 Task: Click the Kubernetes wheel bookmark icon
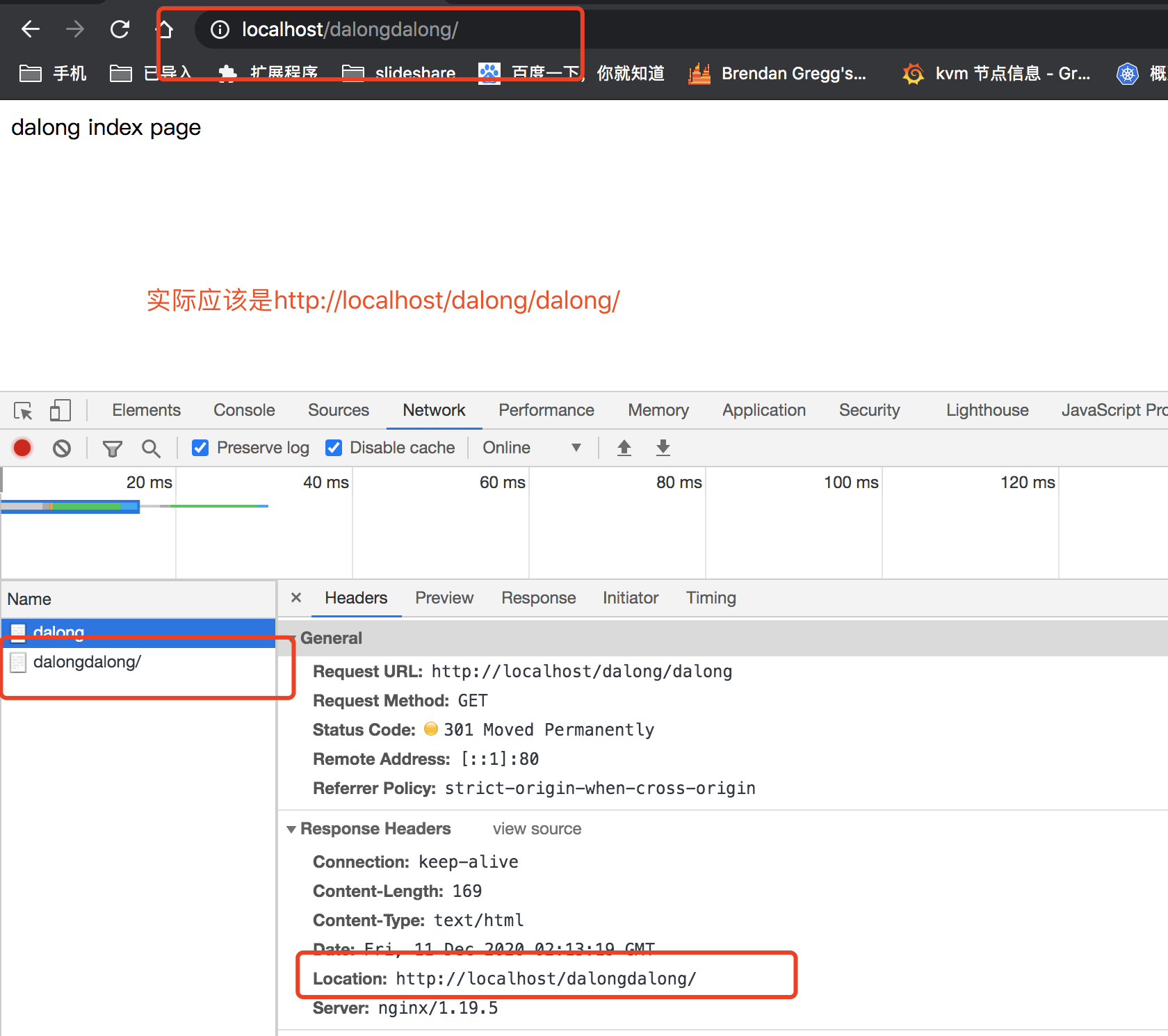coord(1128,73)
